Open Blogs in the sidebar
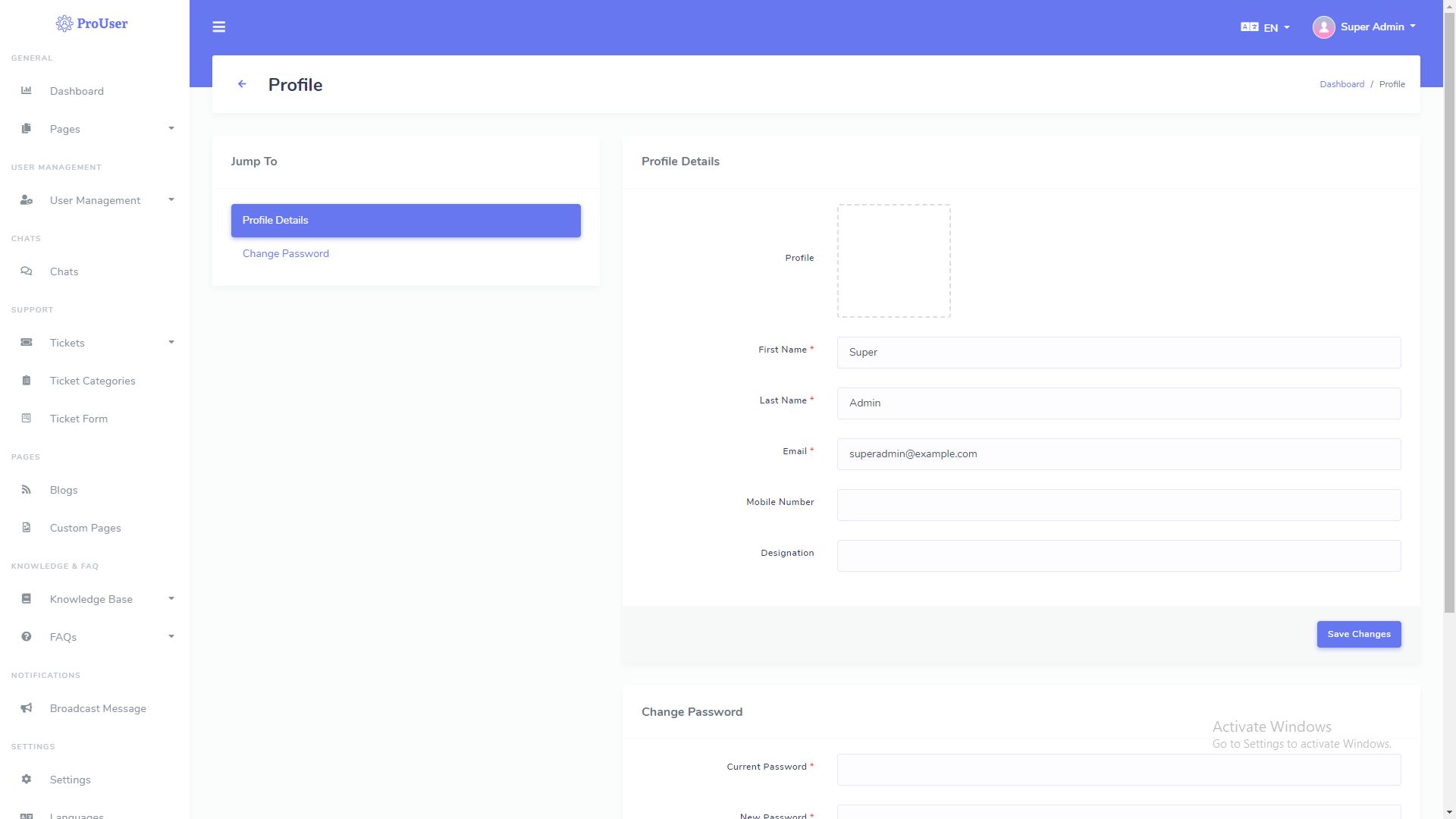1456x819 pixels. click(x=95, y=490)
